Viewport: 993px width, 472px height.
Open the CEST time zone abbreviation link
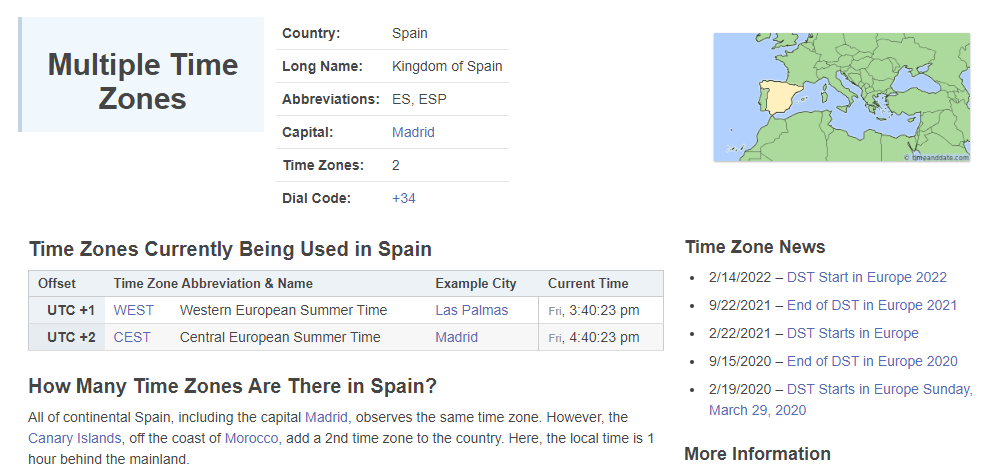pos(132,337)
